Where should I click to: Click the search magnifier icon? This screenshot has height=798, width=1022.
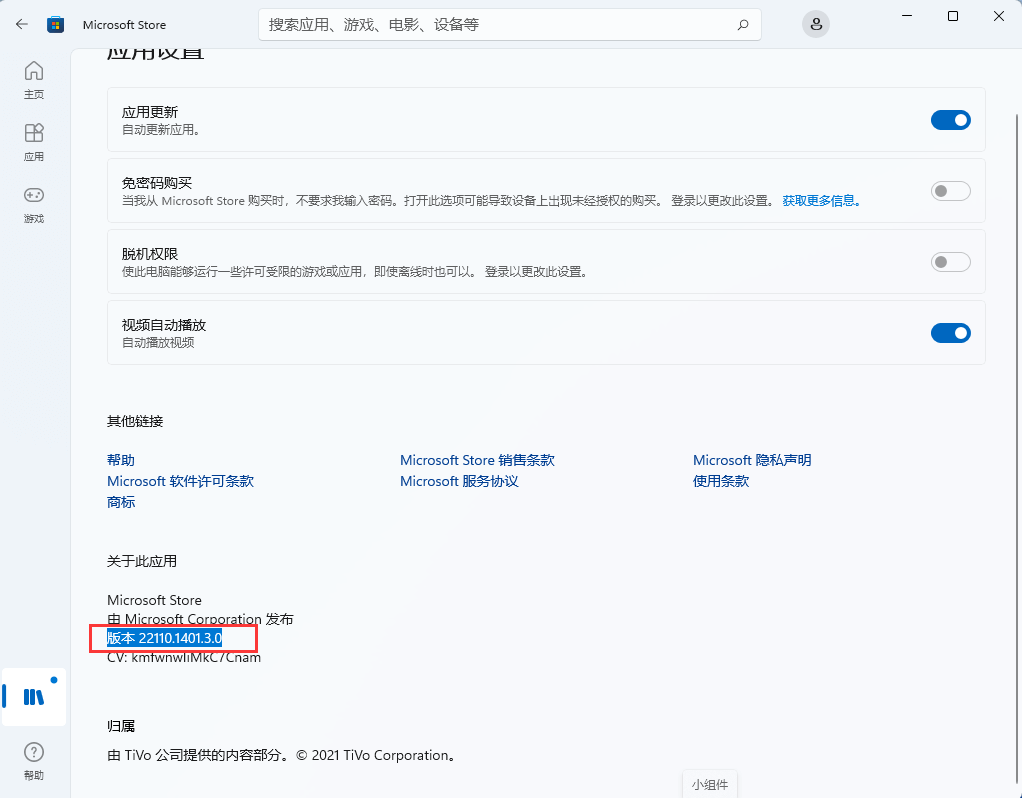click(x=742, y=24)
